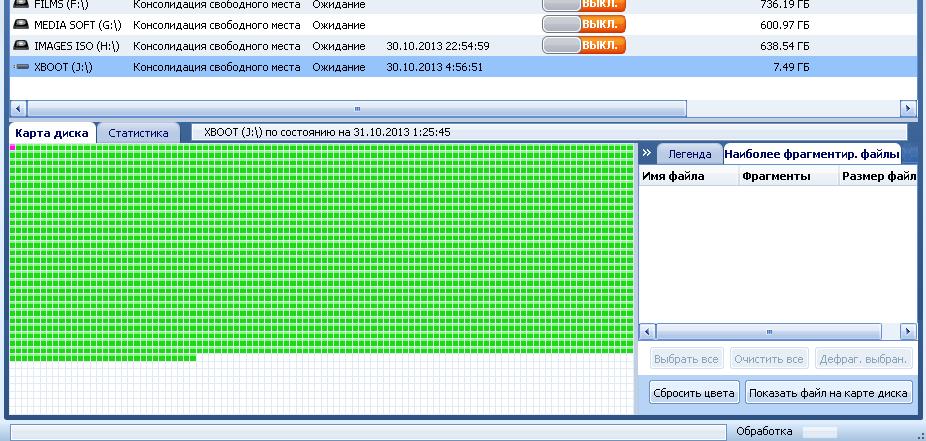Click the 638.54 ГБ size value
Viewport: 926px width, 441px height.
785,45
